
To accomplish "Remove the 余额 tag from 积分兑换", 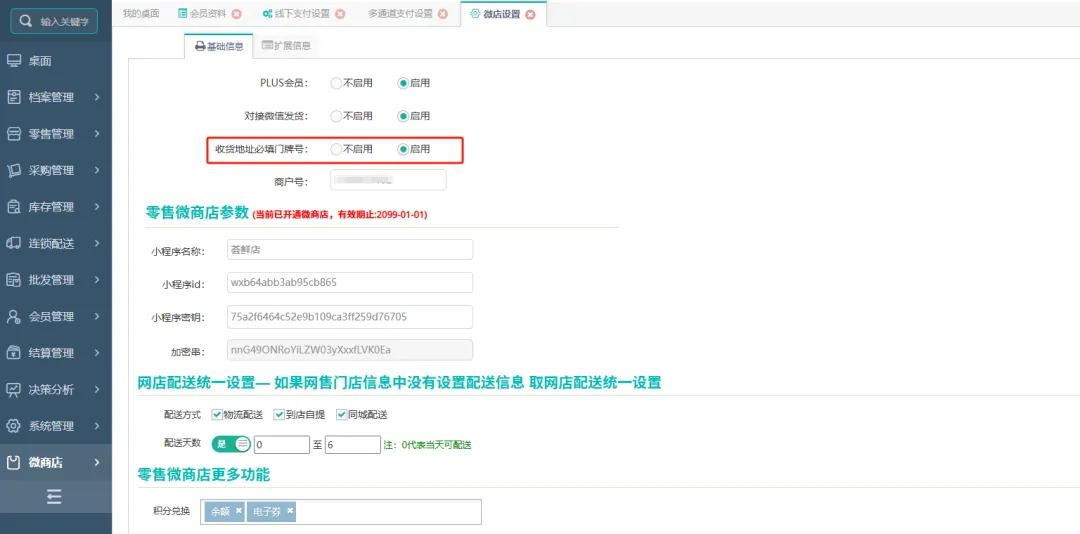I will pos(239,511).
